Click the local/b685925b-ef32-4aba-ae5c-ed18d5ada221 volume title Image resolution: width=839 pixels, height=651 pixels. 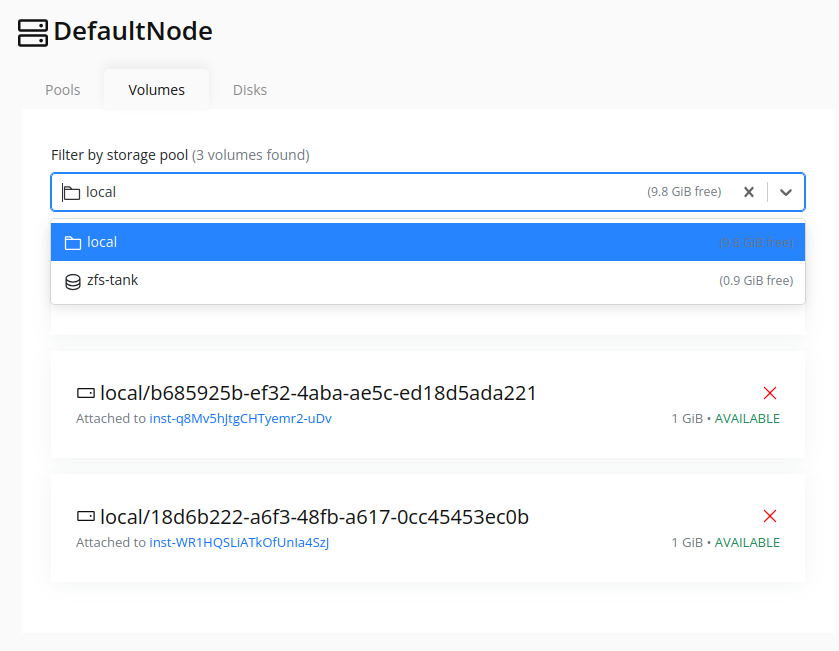coord(318,393)
